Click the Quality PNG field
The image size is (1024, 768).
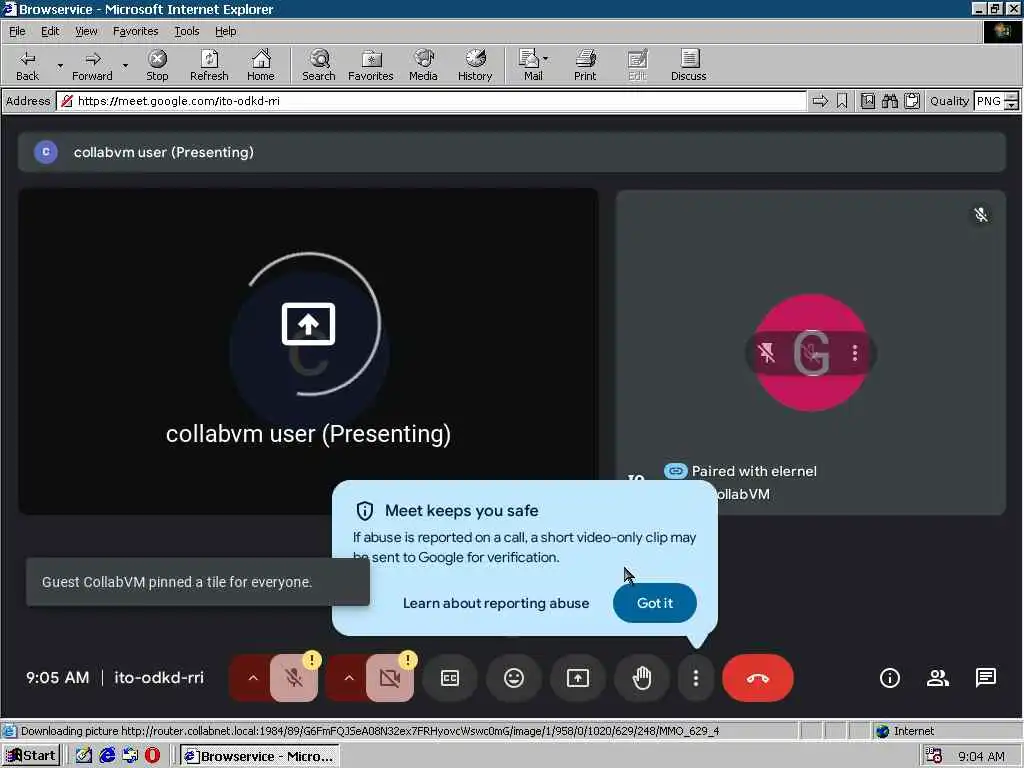(x=989, y=101)
